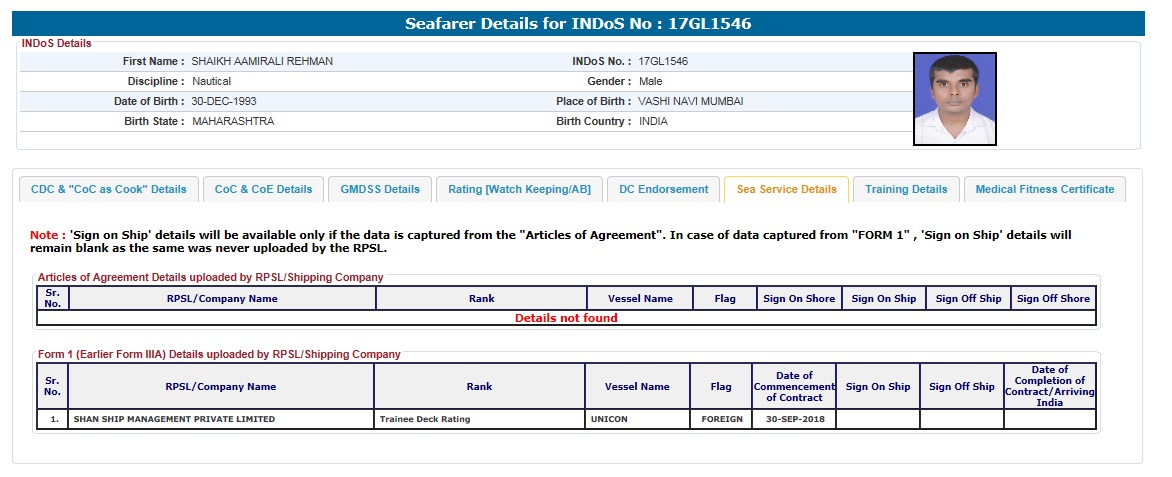Image resolution: width=1172 pixels, height=477 pixels.
Task: Show the Training Details tab
Action: 906,189
